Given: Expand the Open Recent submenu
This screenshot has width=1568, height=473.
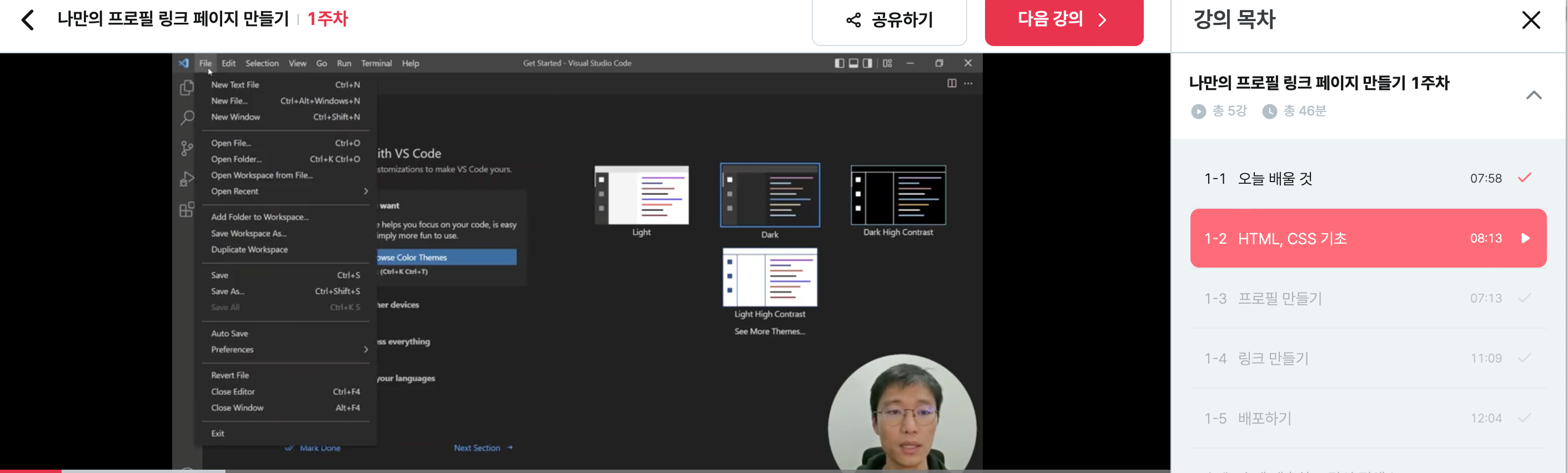Looking at the screenshot, I should pyautogui.click(x=285, y=191).
